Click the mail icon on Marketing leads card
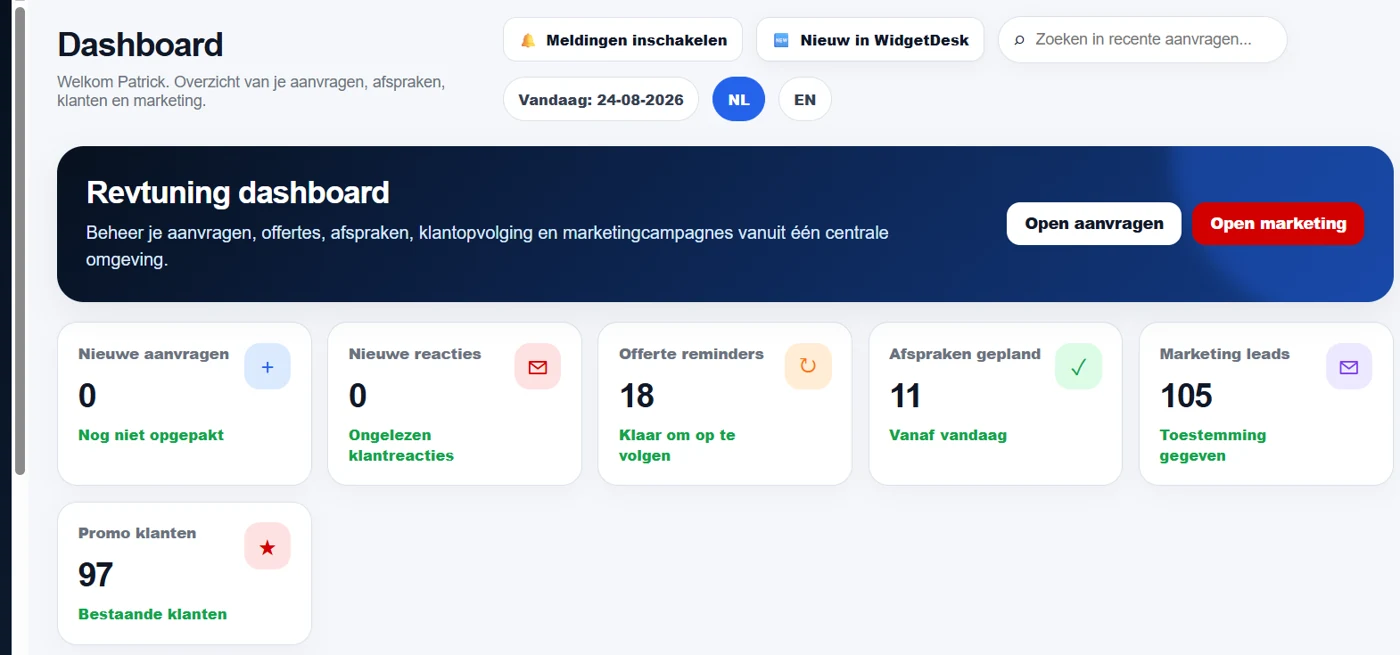Screen dimensions: 1400x655 click(1349, 367)
